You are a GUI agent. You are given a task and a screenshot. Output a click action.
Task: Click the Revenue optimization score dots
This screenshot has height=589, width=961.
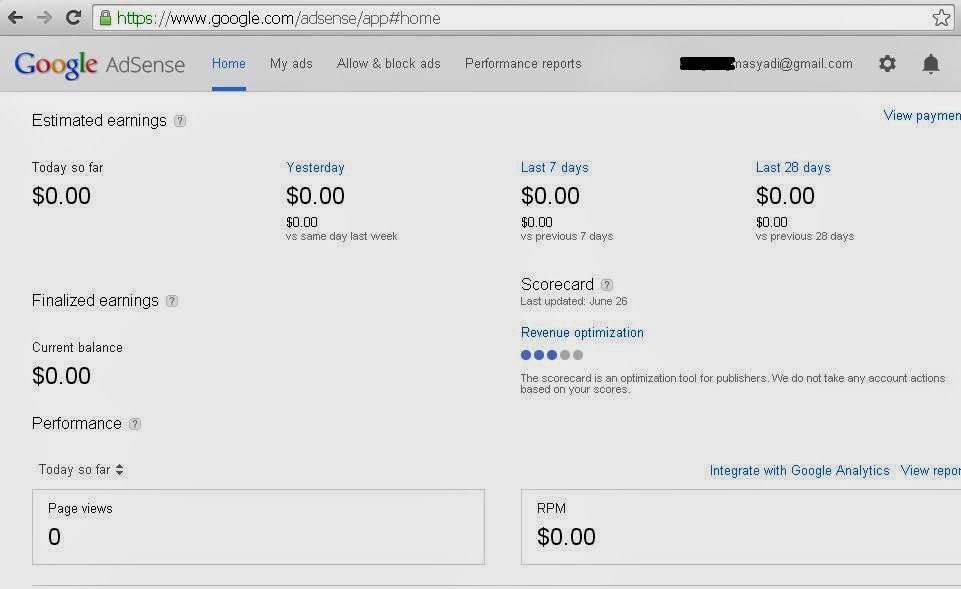pyautogui.click(x=551, y=354)
